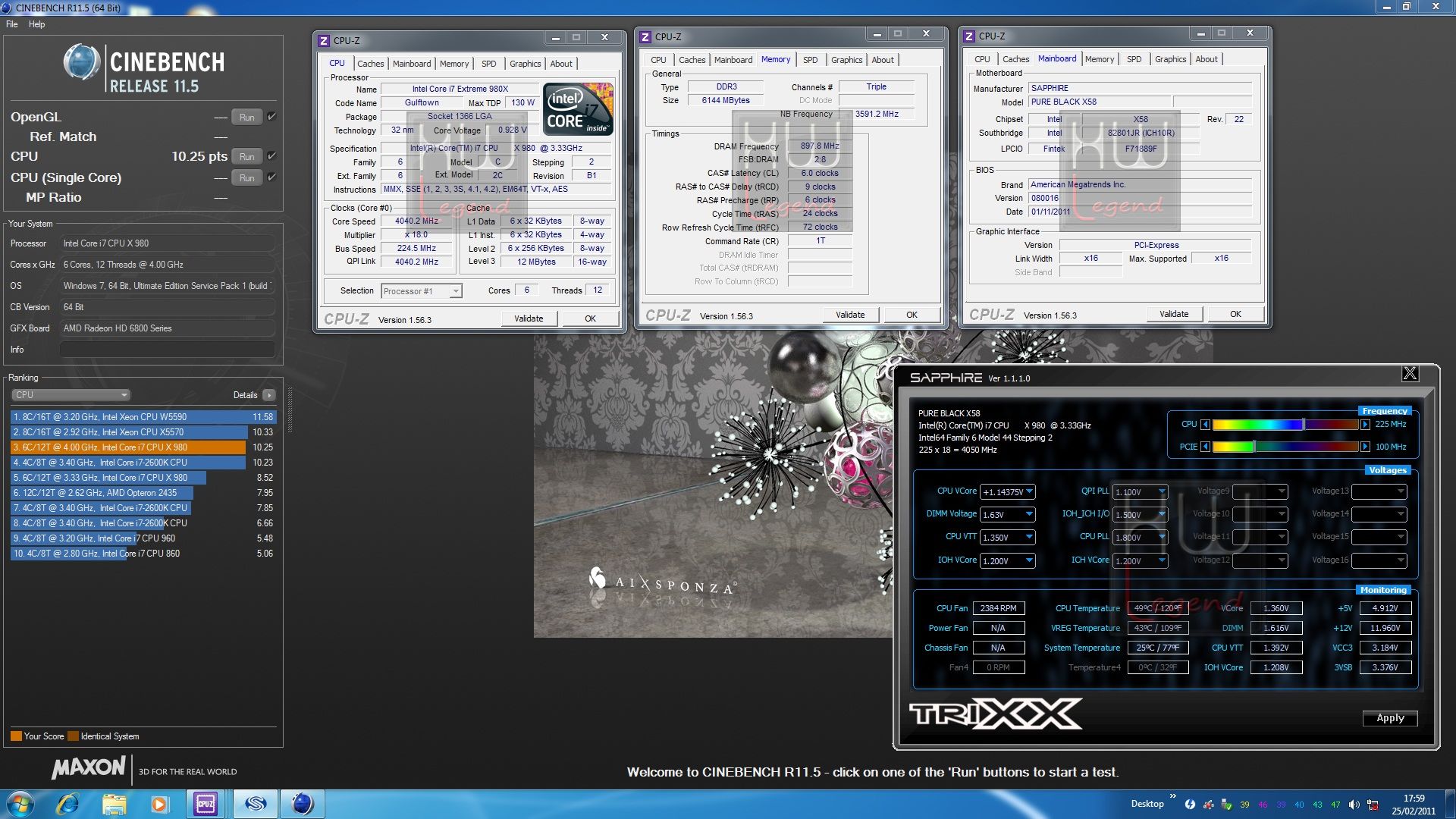This screenshot has width=1456, height=819.
Task: Open About tab in leftmost CPU-Z window
Action: [x=561, y=64]
